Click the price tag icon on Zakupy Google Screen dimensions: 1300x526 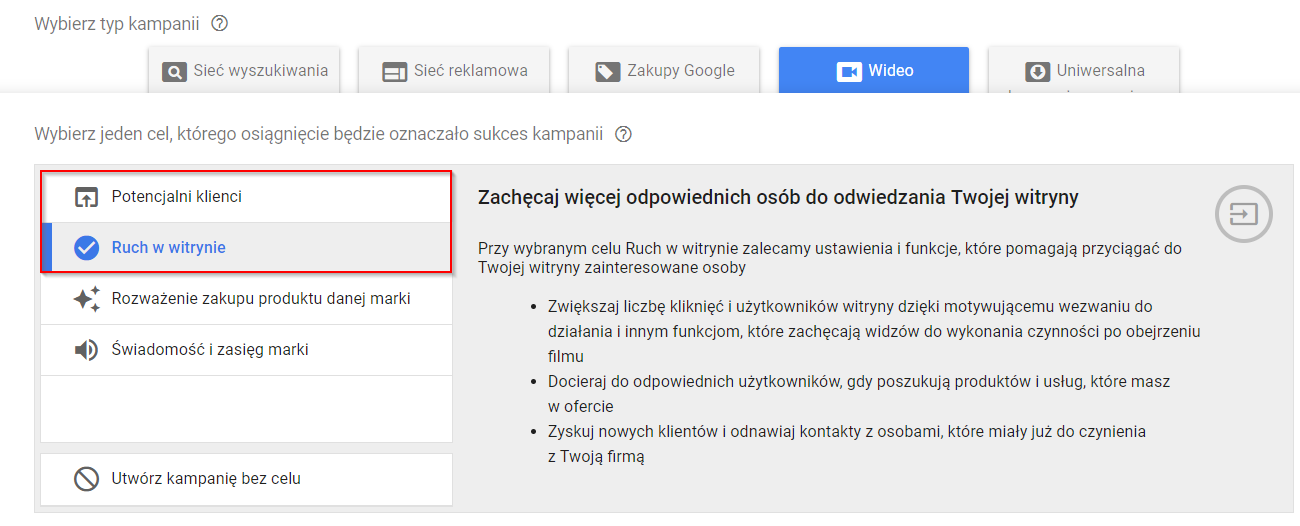[606, 72]
